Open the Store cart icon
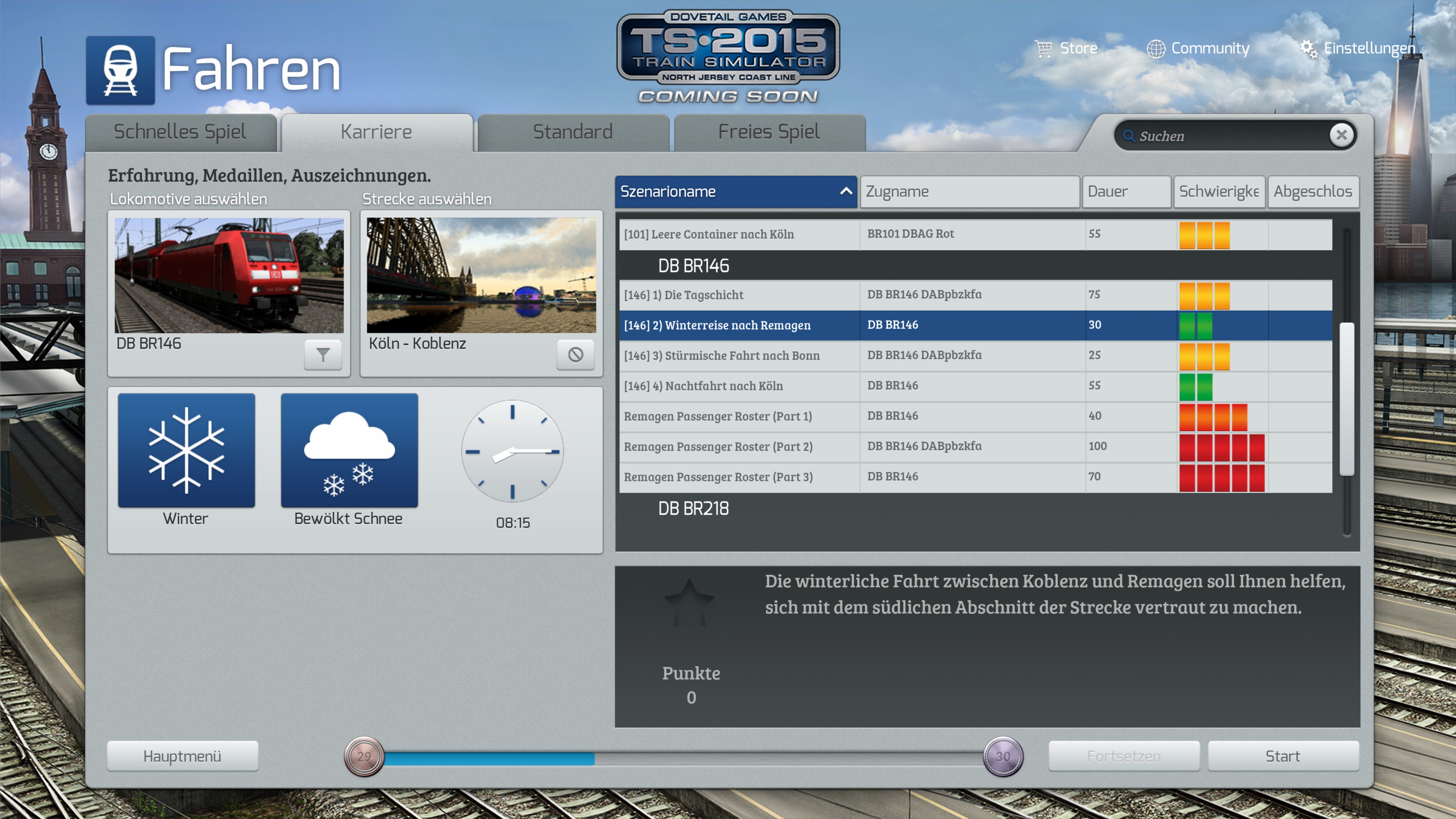Screen dimensions: 1456x819 [1043, 49]
